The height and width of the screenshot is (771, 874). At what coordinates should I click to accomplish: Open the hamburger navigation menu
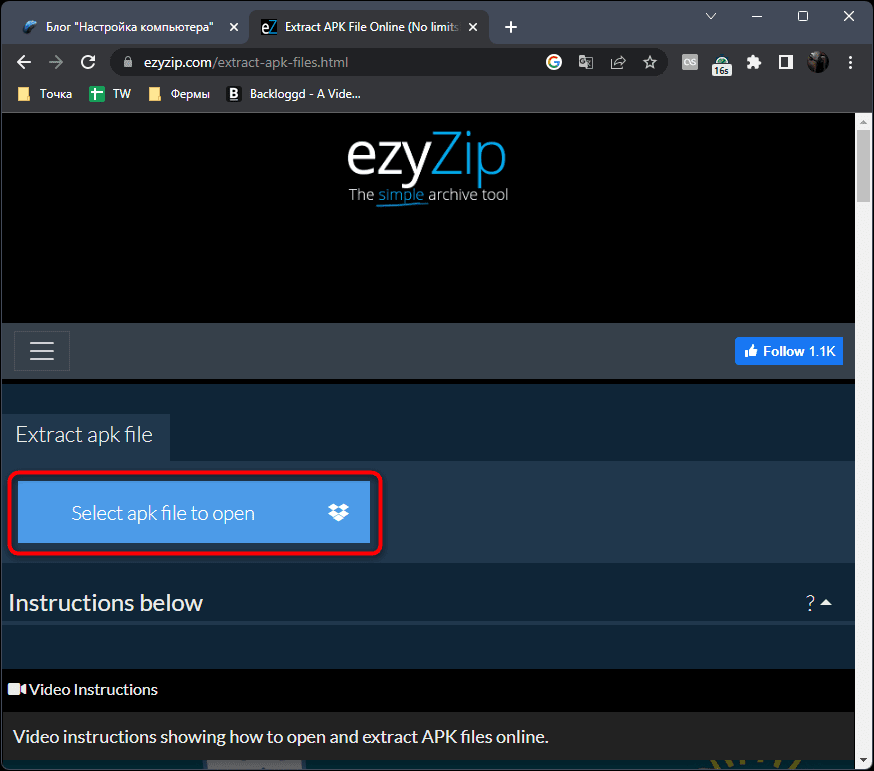pyautogui.click(x=42, y=351)
